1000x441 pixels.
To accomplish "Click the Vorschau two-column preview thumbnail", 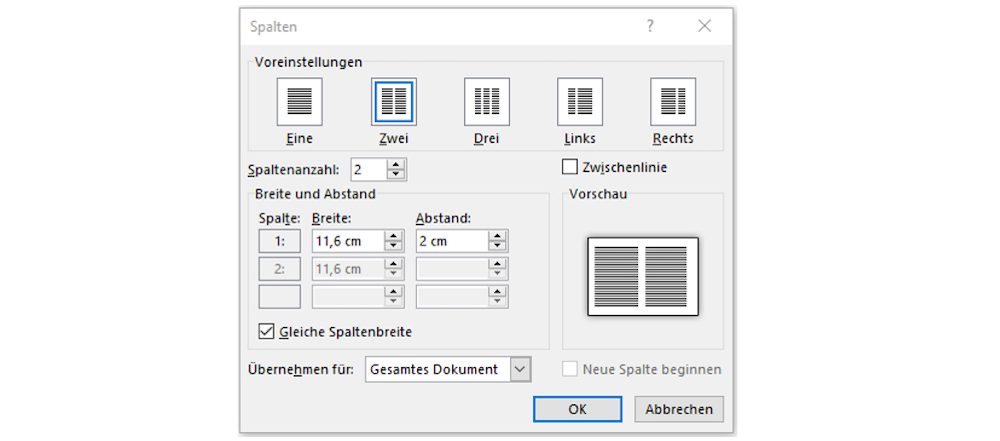I will pyautogui.click(x=643, y=276).
